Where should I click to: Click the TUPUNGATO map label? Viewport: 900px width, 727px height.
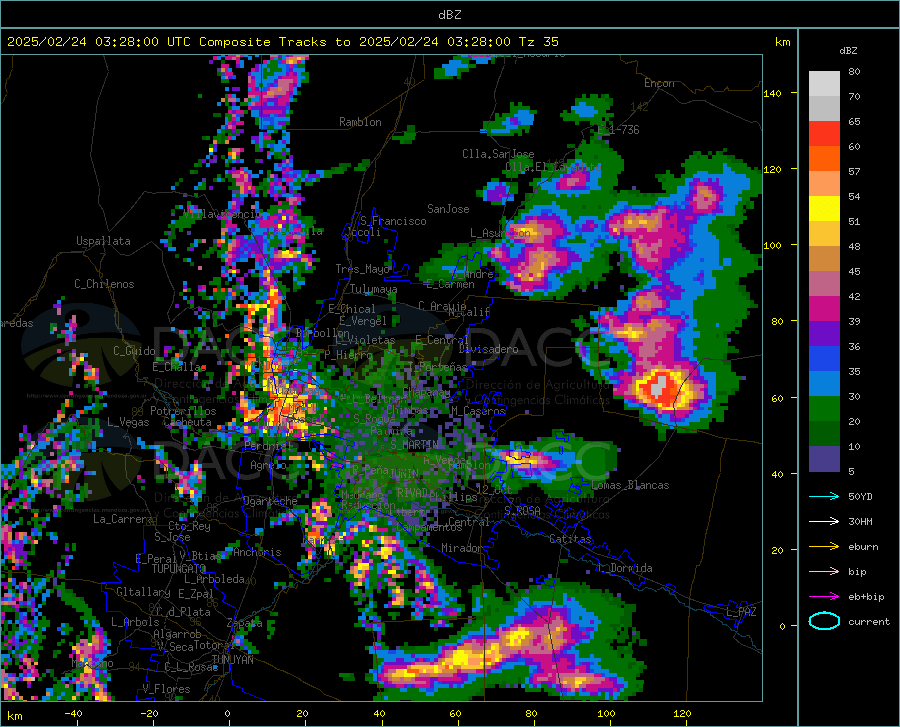pyautogui.click(x=179, y=569)
